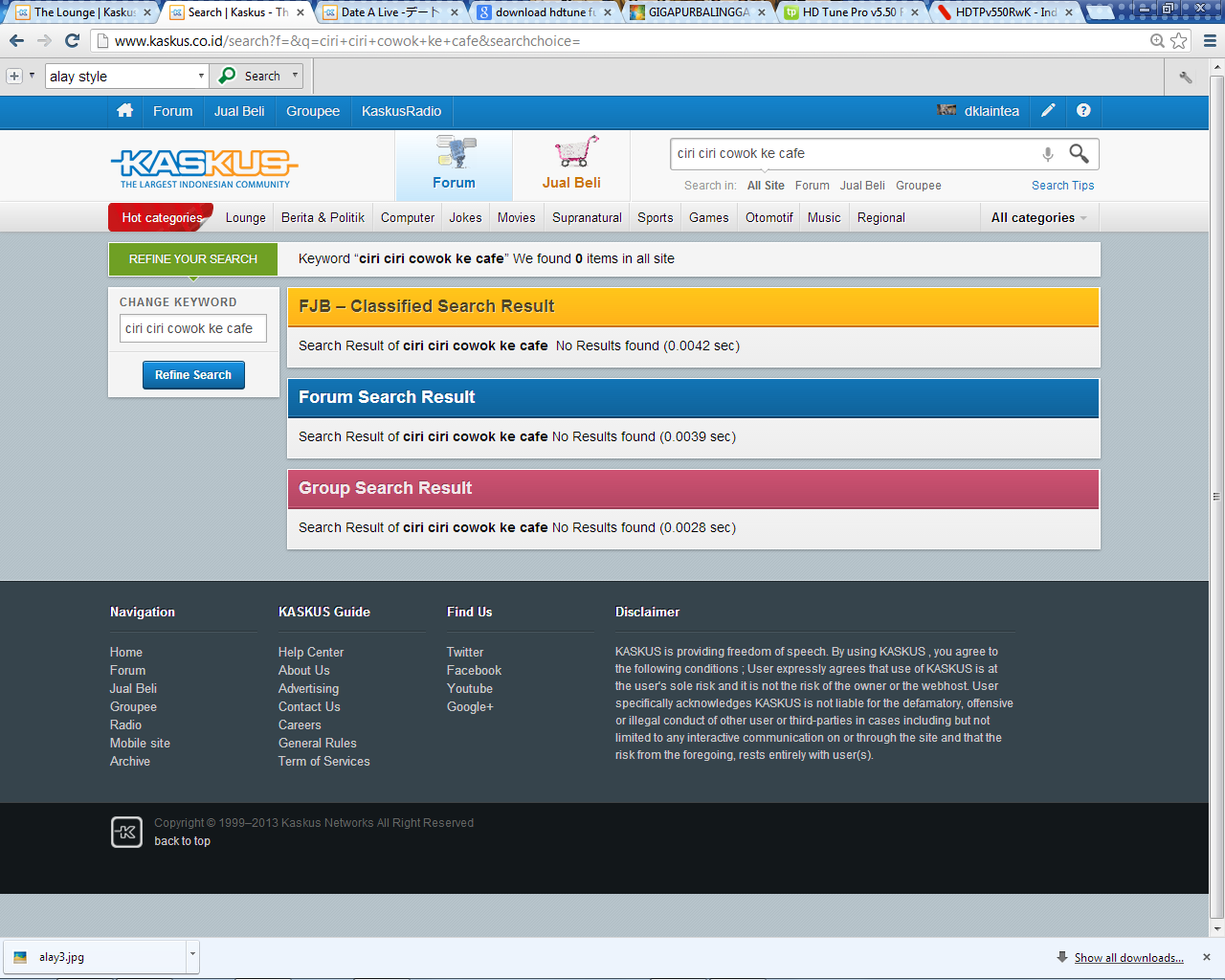Image resolution: width=1225 pixels, height=980 pixels.
Task: Open Groupee in the top navigation
Action: tap(313, 111)
